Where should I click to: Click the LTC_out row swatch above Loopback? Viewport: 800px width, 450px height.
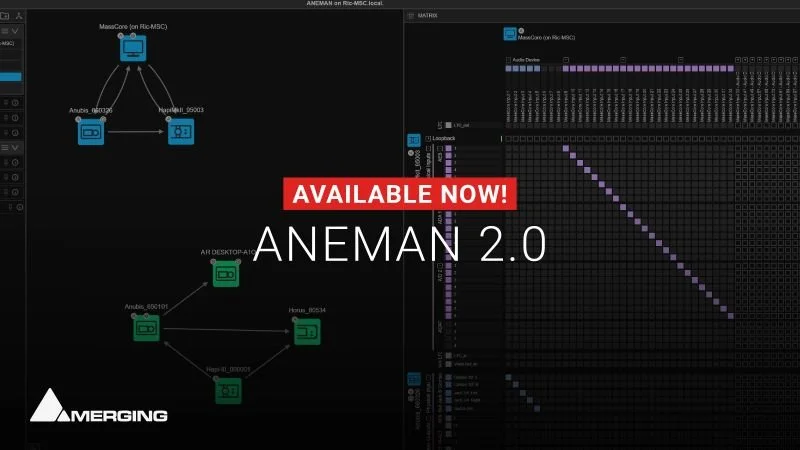(x=448, y=125)
